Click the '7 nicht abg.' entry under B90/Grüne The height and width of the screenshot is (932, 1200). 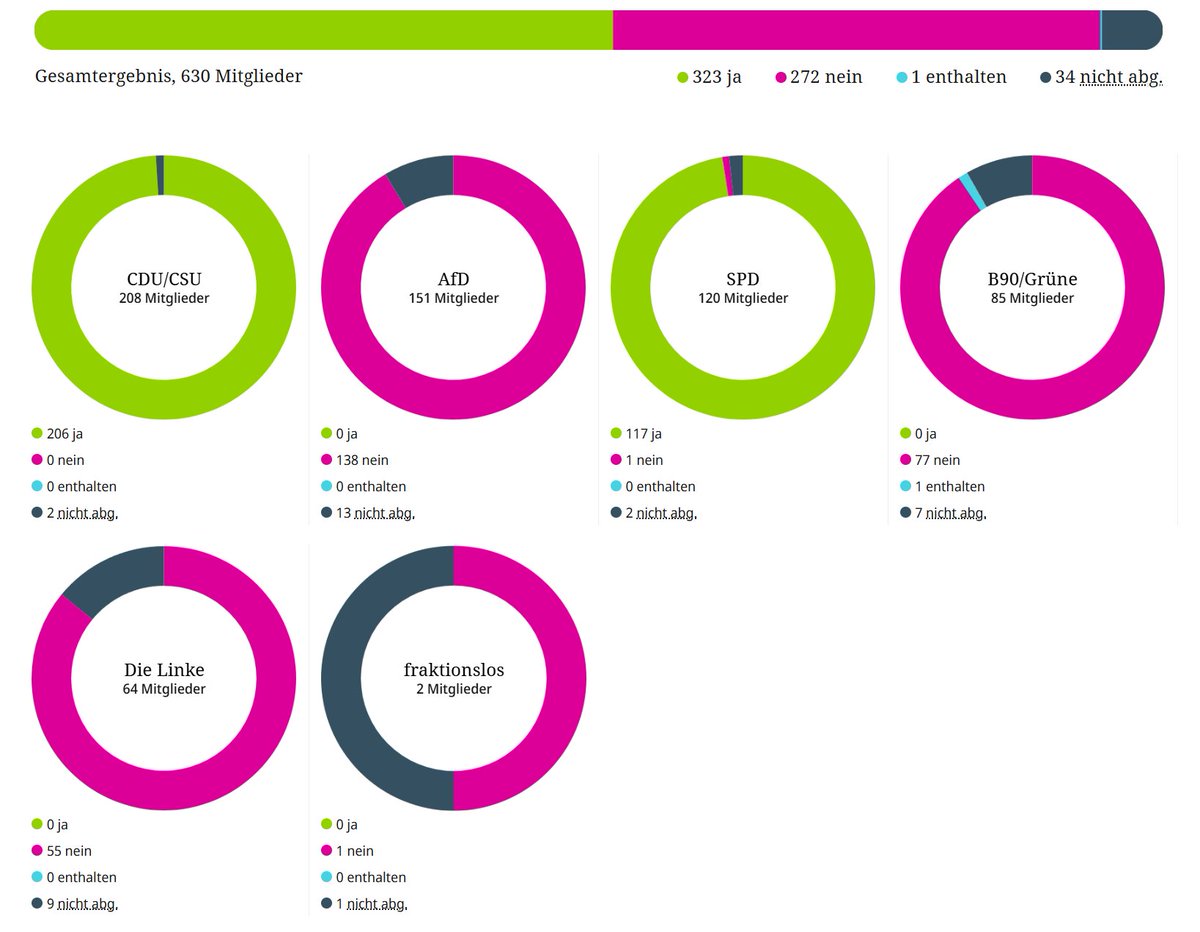point(950,513)
